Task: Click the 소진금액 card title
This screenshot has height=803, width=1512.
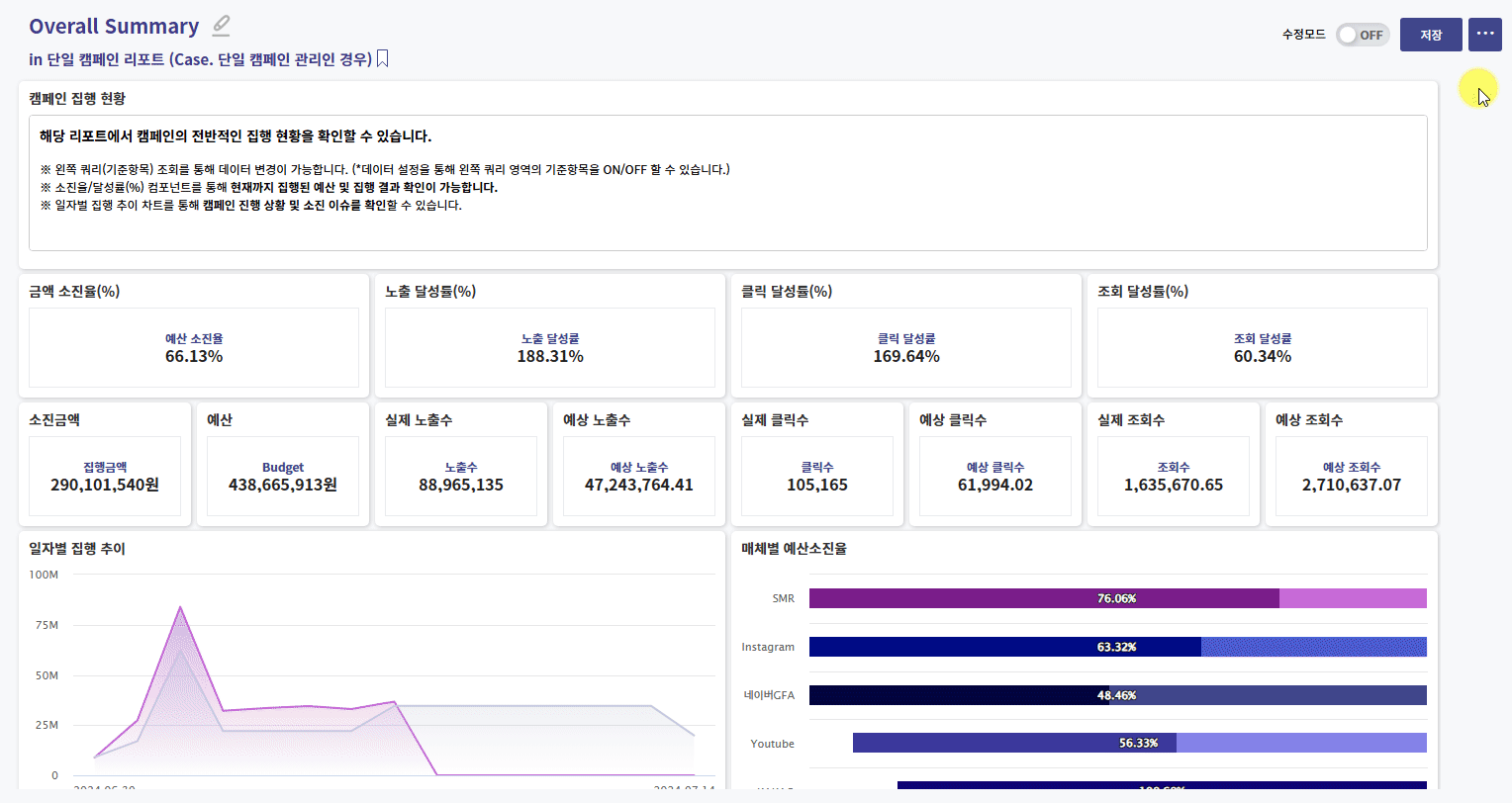Action: tap(54, 420)
